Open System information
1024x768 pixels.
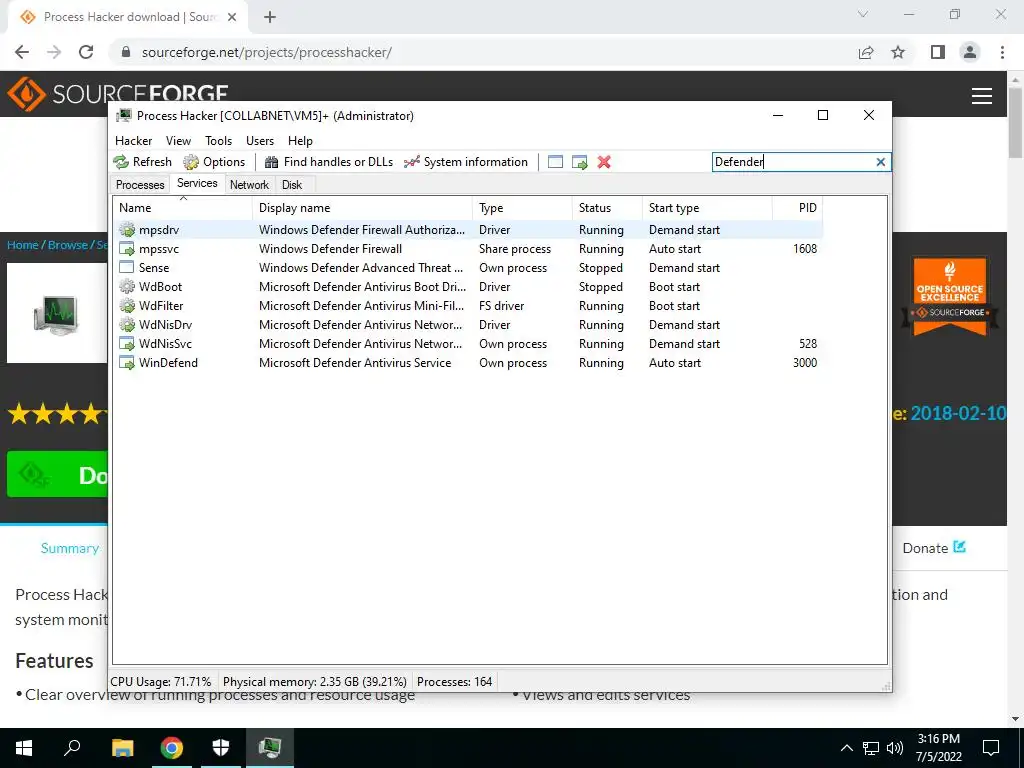click(x=466, y=162)
